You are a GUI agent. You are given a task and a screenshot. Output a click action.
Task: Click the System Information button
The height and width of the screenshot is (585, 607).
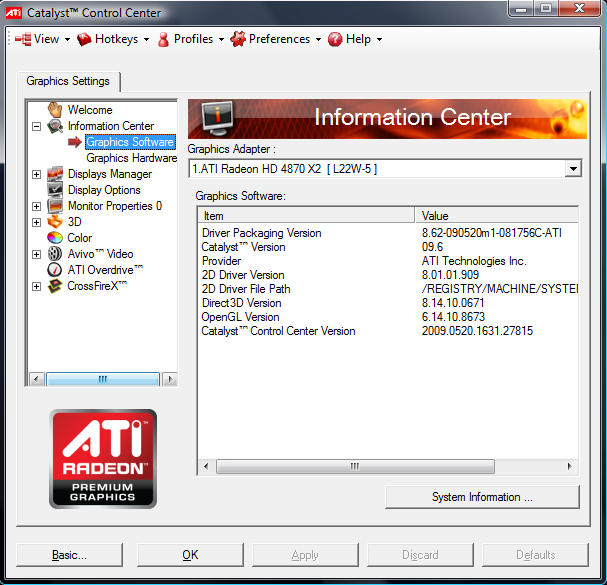point(482,497)
